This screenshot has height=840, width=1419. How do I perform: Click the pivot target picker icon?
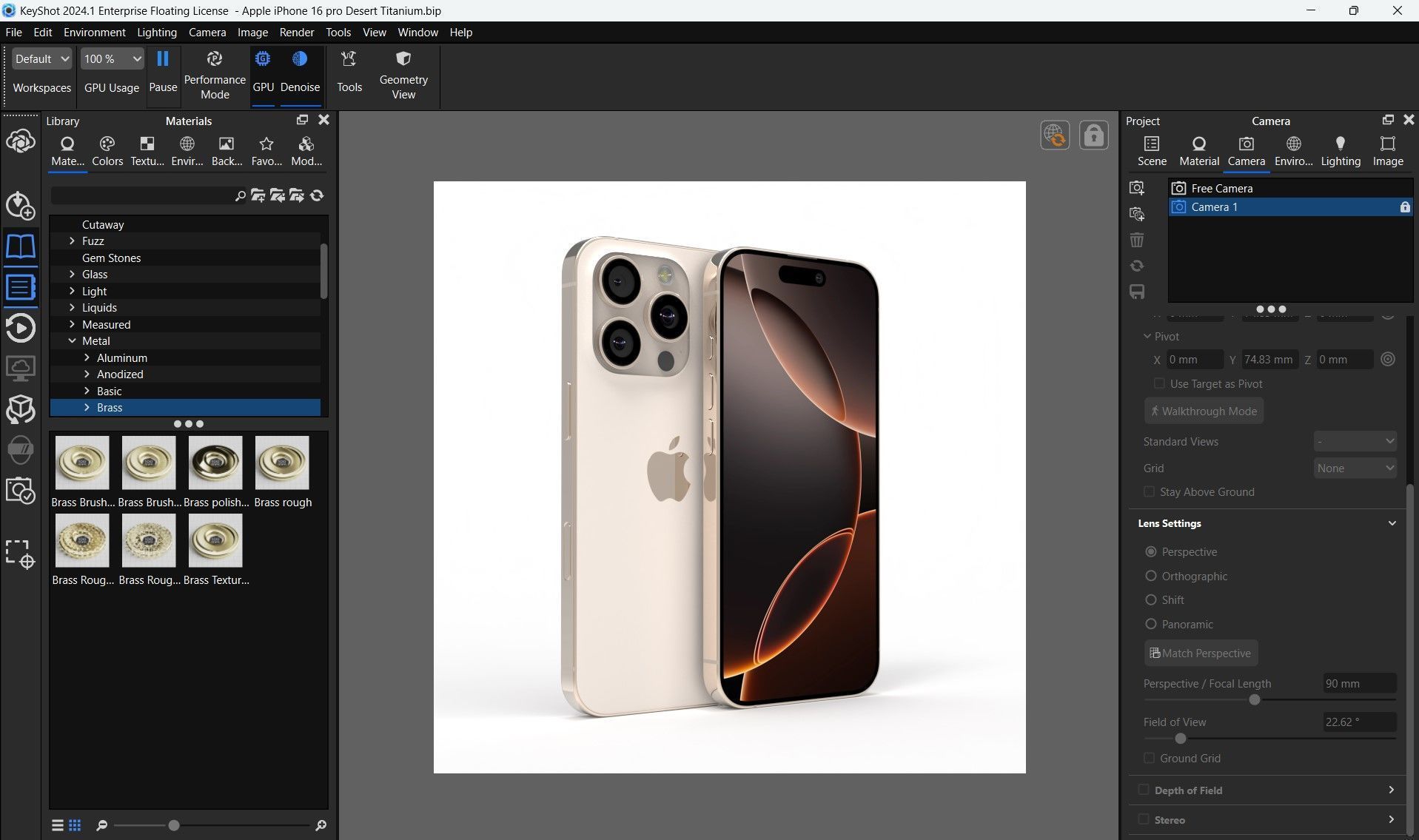[1388, 359]
